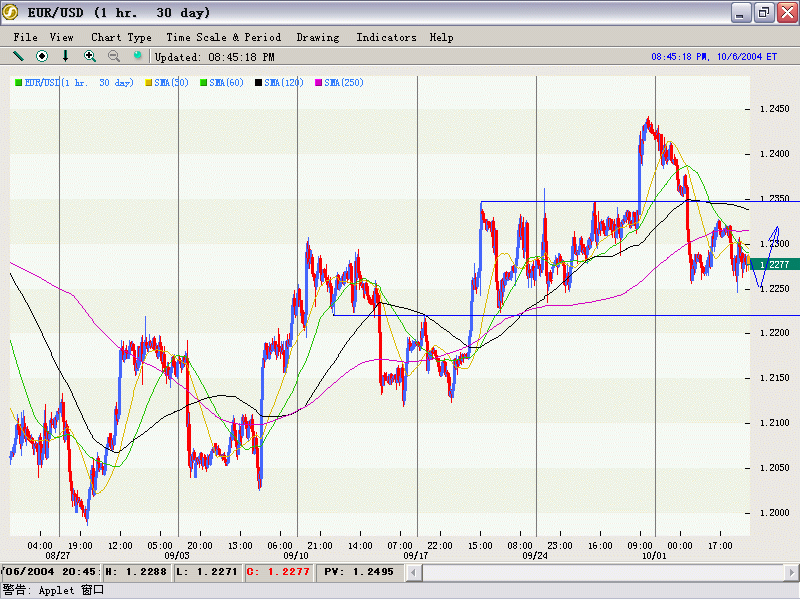Select the trend line drawing tool

click(18, 57)
